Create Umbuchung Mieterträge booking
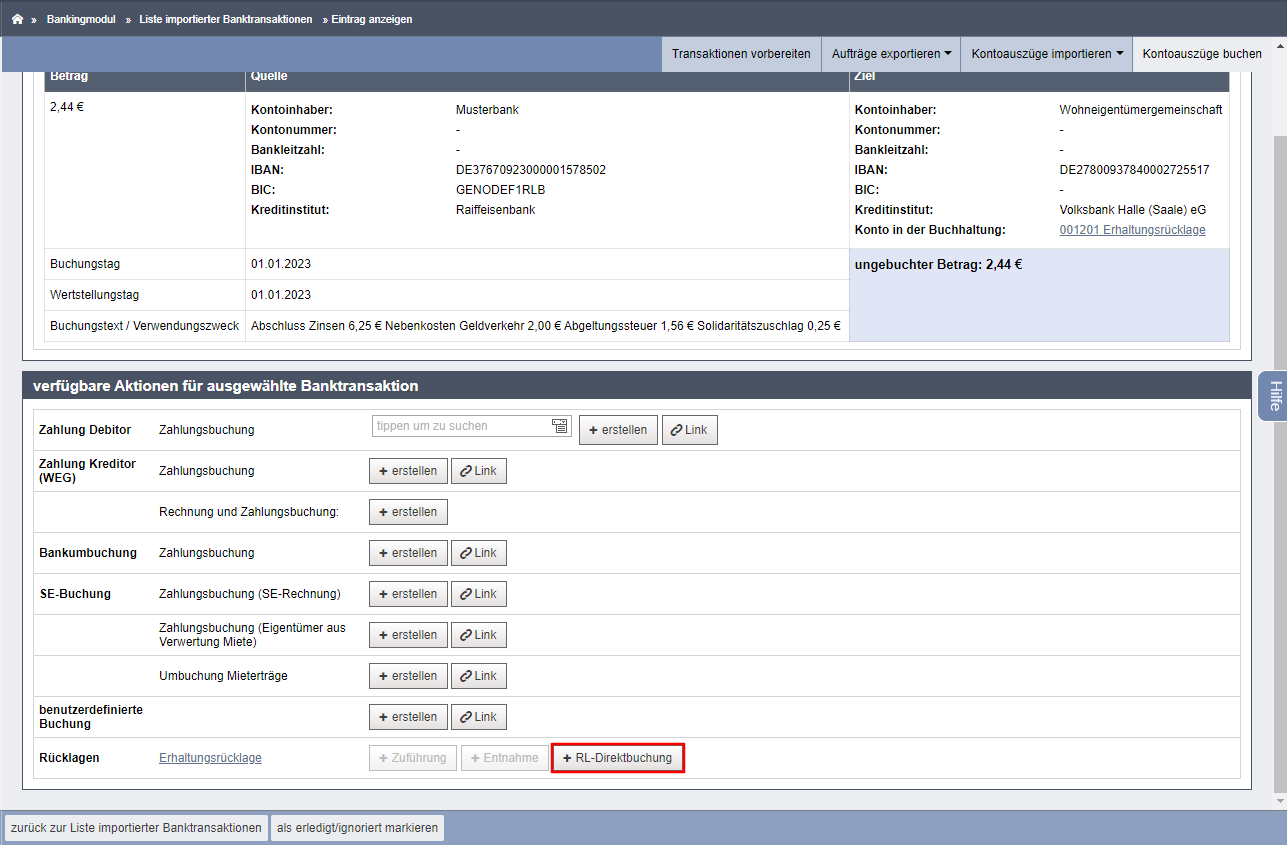This screenshot has height=845, width=1287. coord(408,676)
